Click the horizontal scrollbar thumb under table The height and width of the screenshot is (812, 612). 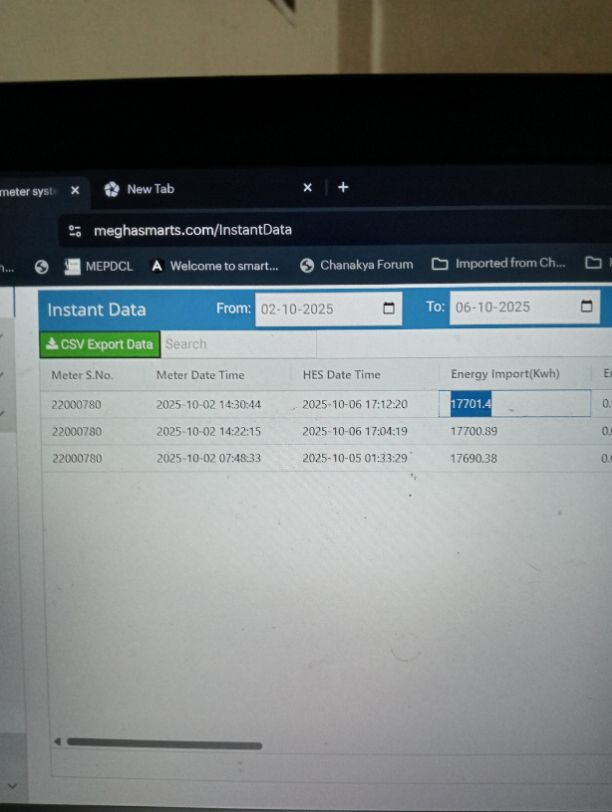(164, 744)
